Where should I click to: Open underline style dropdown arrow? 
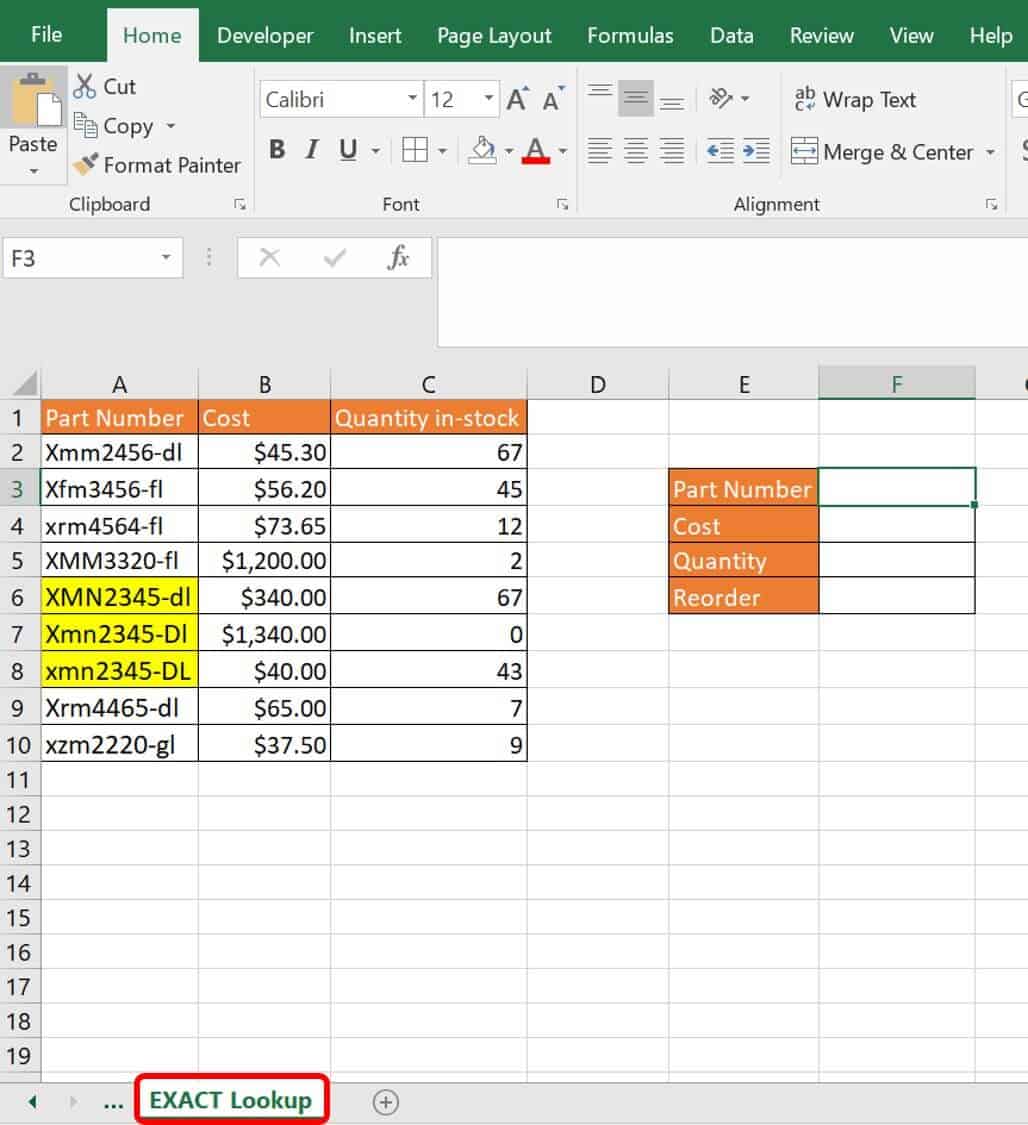[x=375, y=151]
